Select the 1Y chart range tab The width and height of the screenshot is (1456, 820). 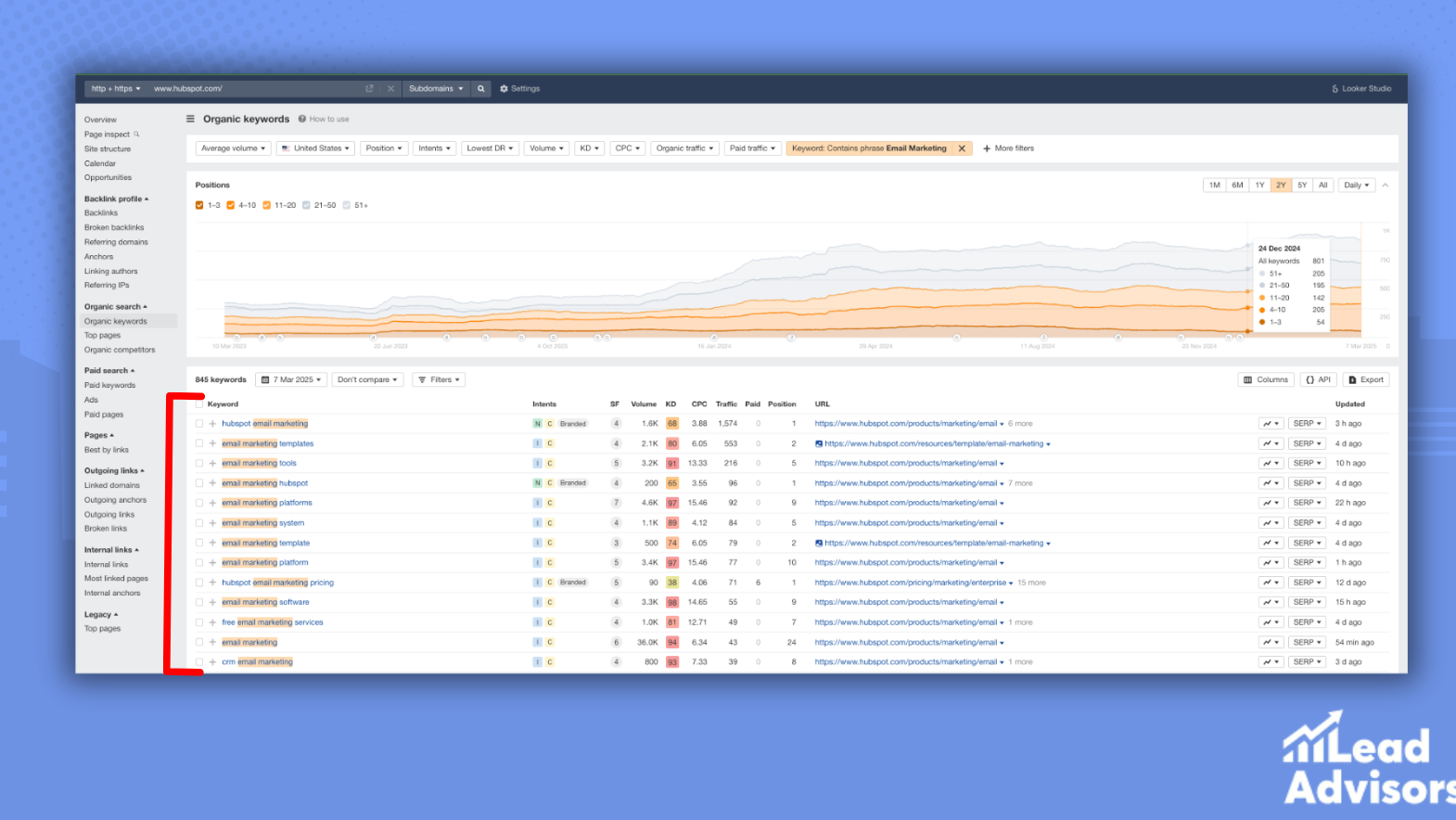click(x=1259, y=186)
